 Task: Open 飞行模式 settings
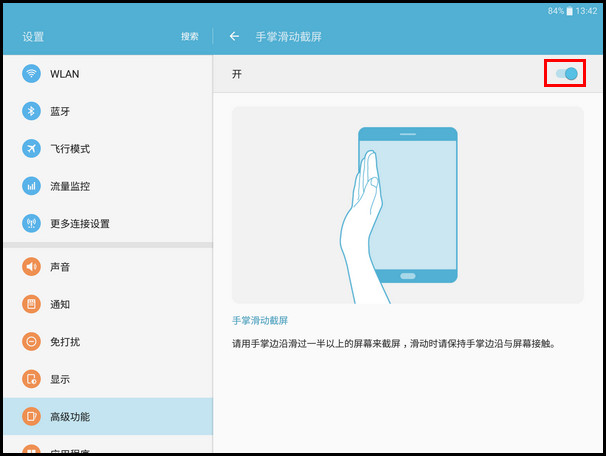(108, 149)
